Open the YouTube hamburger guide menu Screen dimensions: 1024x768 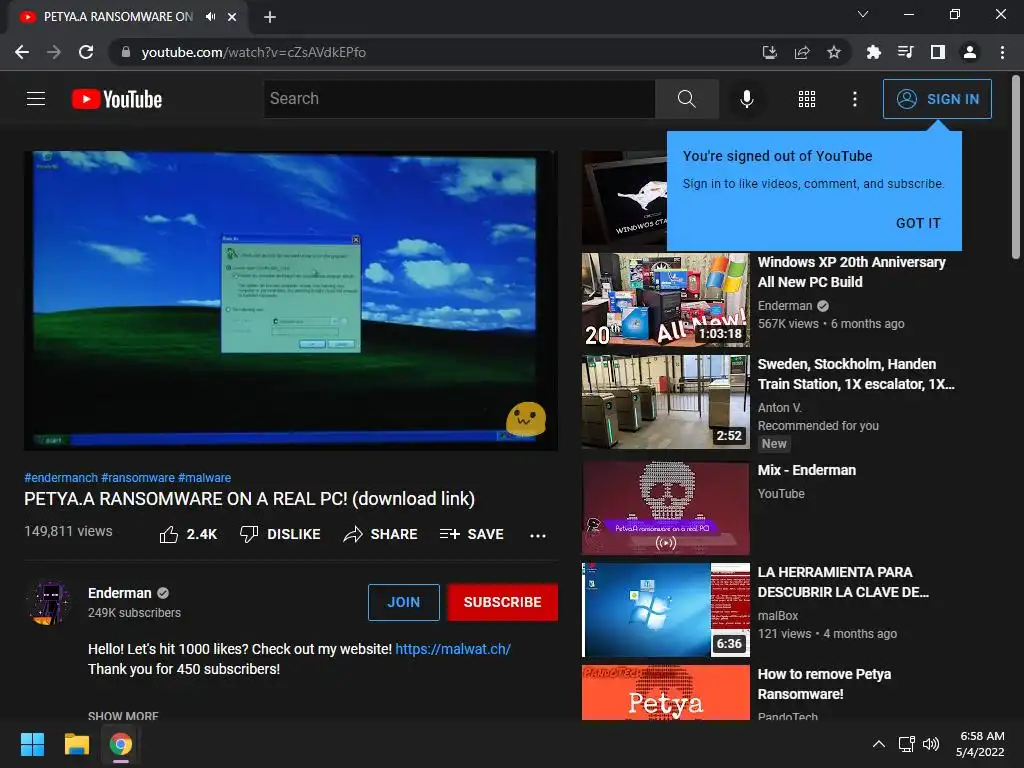(36, 99)
